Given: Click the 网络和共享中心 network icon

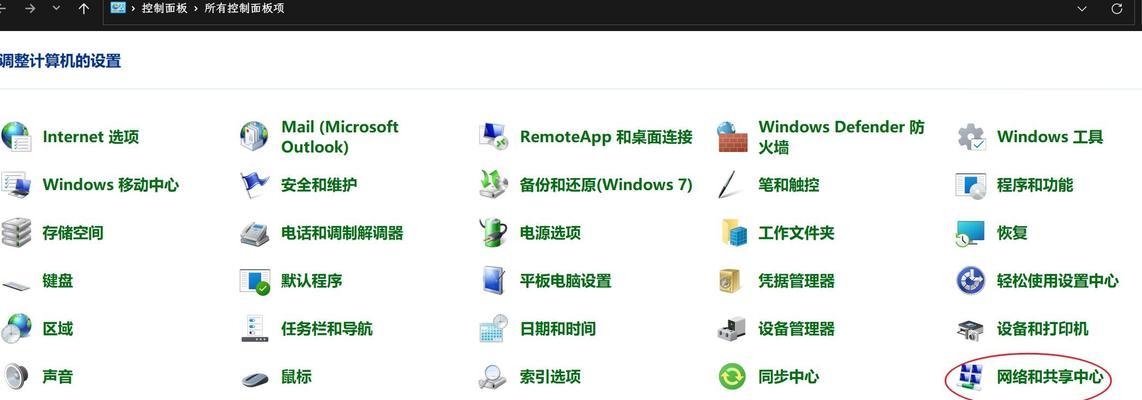Looking at the screenshot, I should [971, 377].
